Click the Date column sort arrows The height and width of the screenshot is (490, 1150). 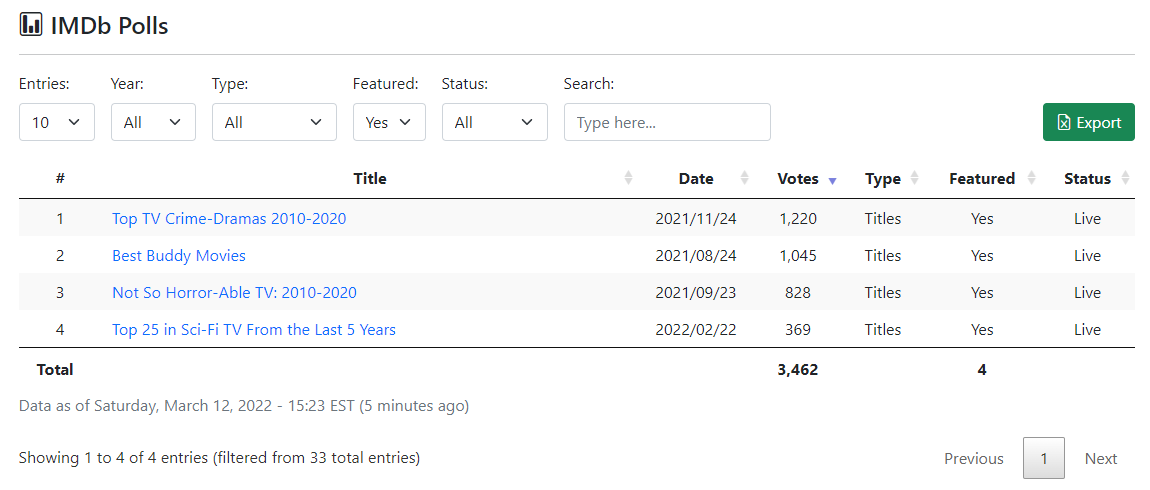click(744, 179)
